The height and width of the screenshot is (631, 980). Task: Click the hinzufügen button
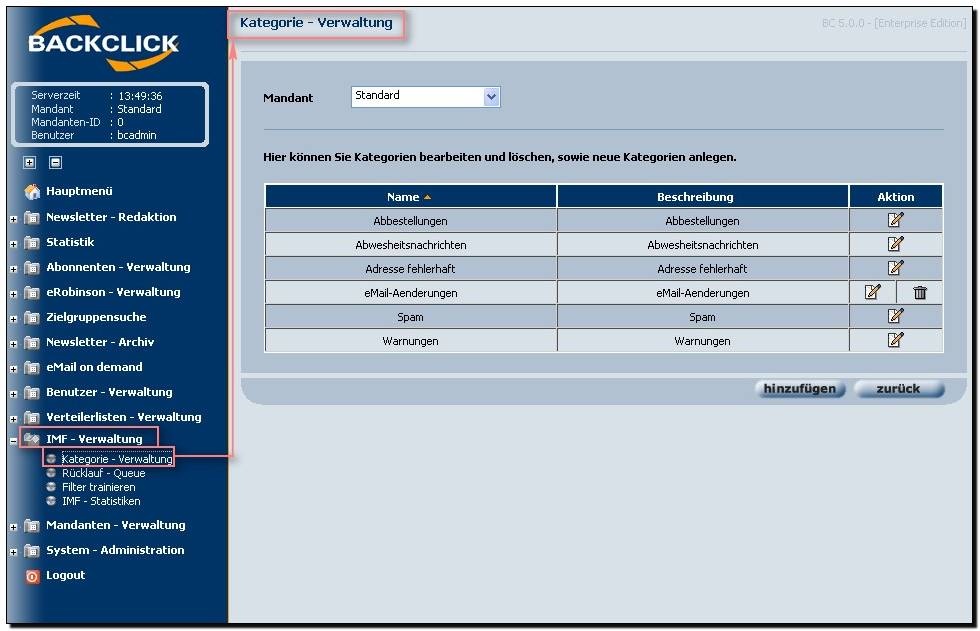tap(800, 389)
